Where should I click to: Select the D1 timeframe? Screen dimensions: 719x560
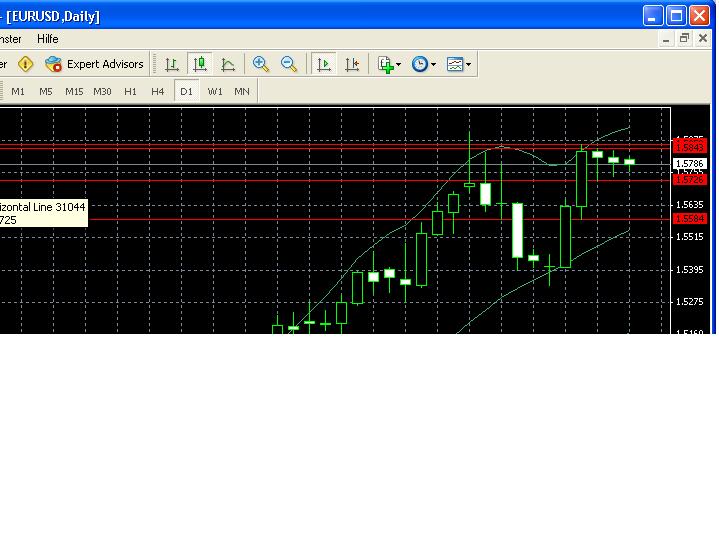click(x=186, y=91)
